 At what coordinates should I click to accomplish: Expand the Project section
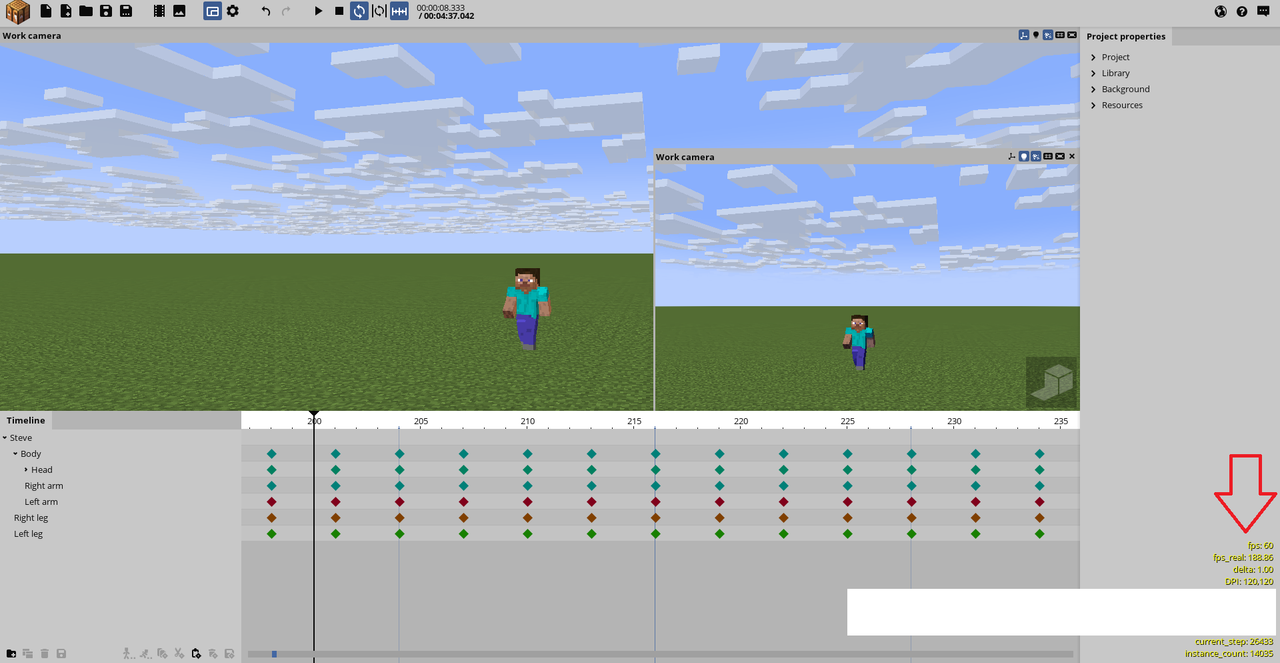1094,57
